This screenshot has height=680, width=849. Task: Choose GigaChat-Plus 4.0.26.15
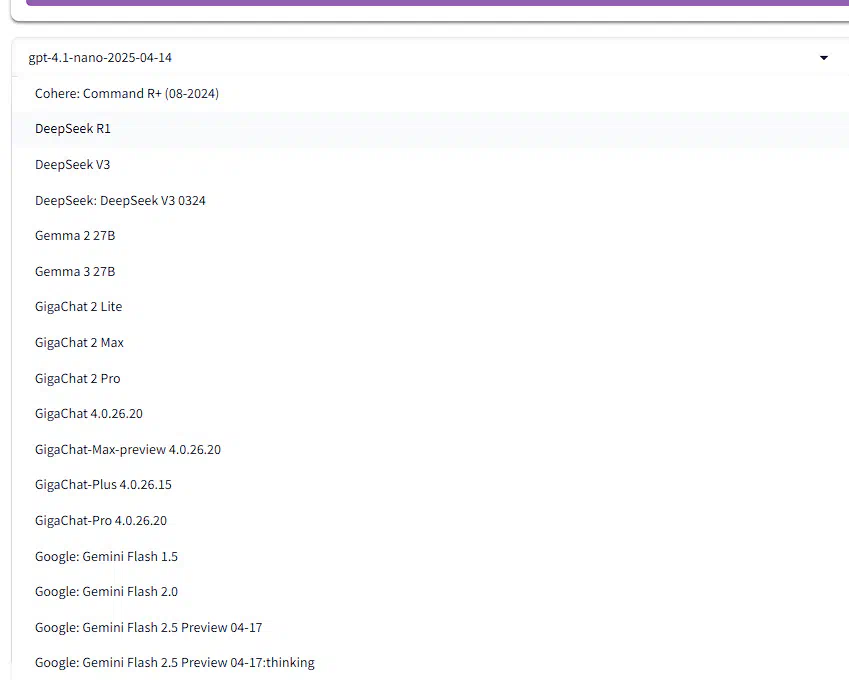point(430,485)
